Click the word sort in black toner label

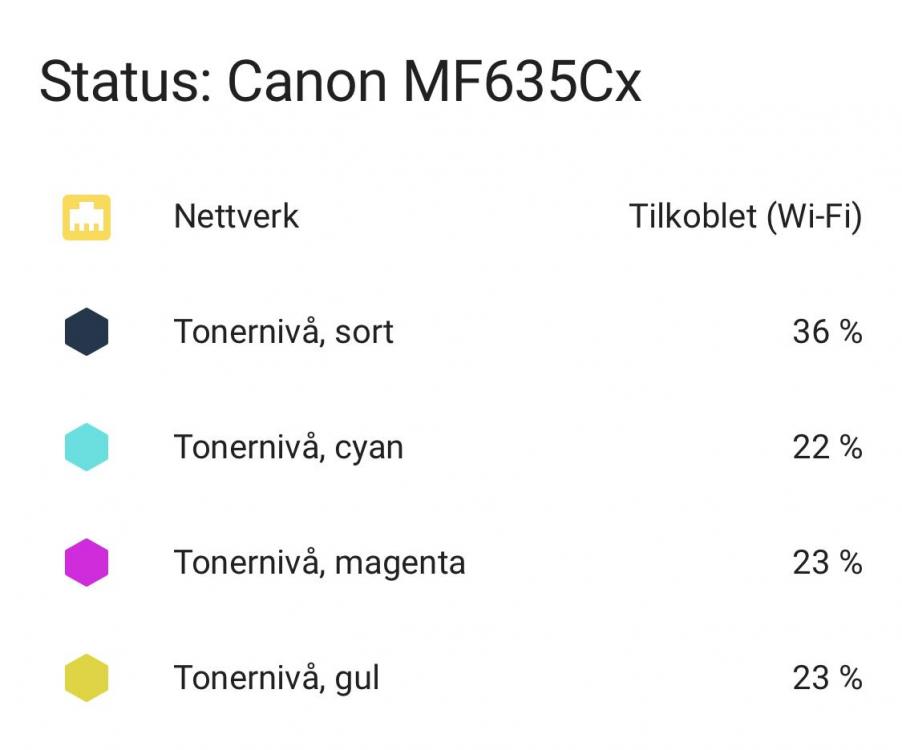coord(364,332)
